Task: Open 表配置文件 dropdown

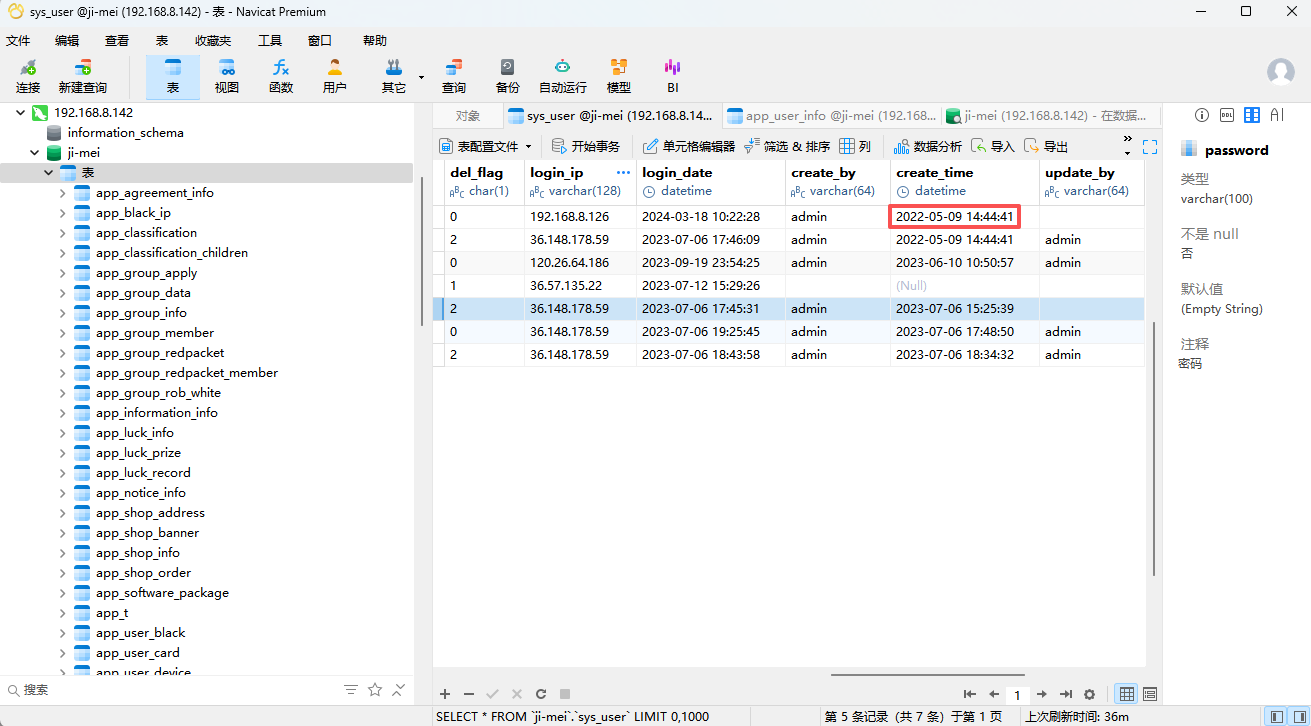Action: 487,146
